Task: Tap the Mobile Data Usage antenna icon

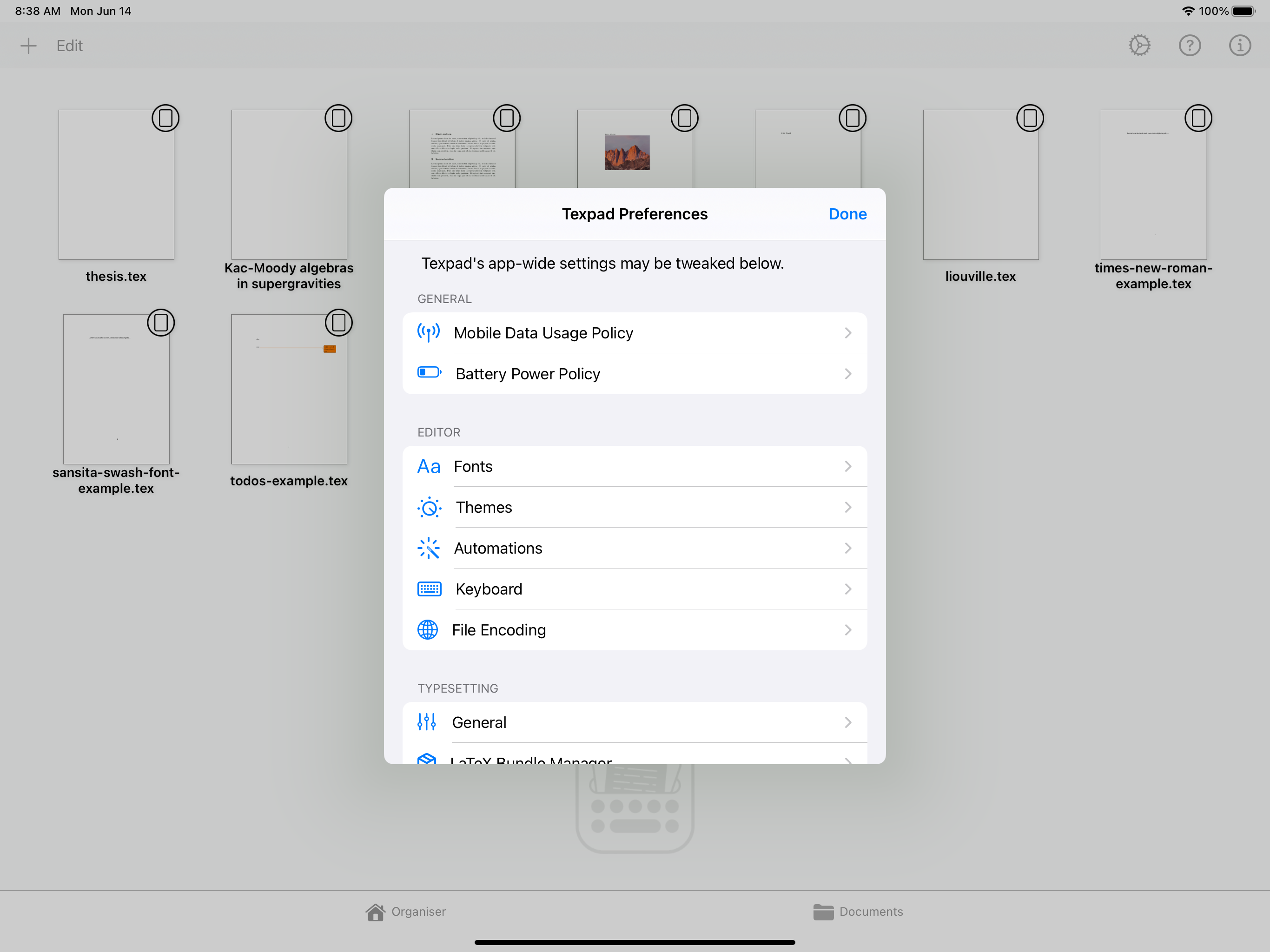Action: (x=428, y=332)
